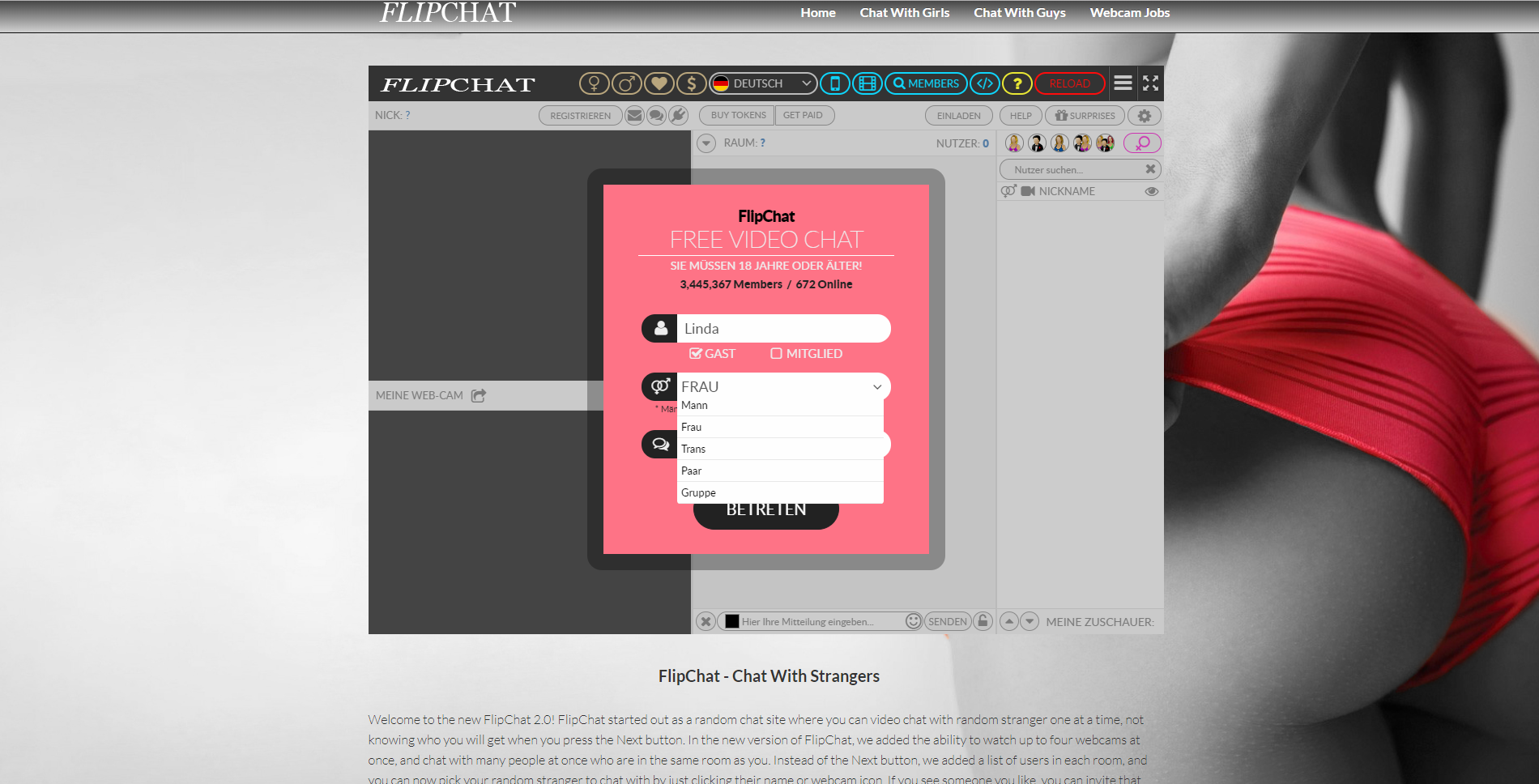
Task: Click the male symbol filter icon
Action: [x=626, y=83]
